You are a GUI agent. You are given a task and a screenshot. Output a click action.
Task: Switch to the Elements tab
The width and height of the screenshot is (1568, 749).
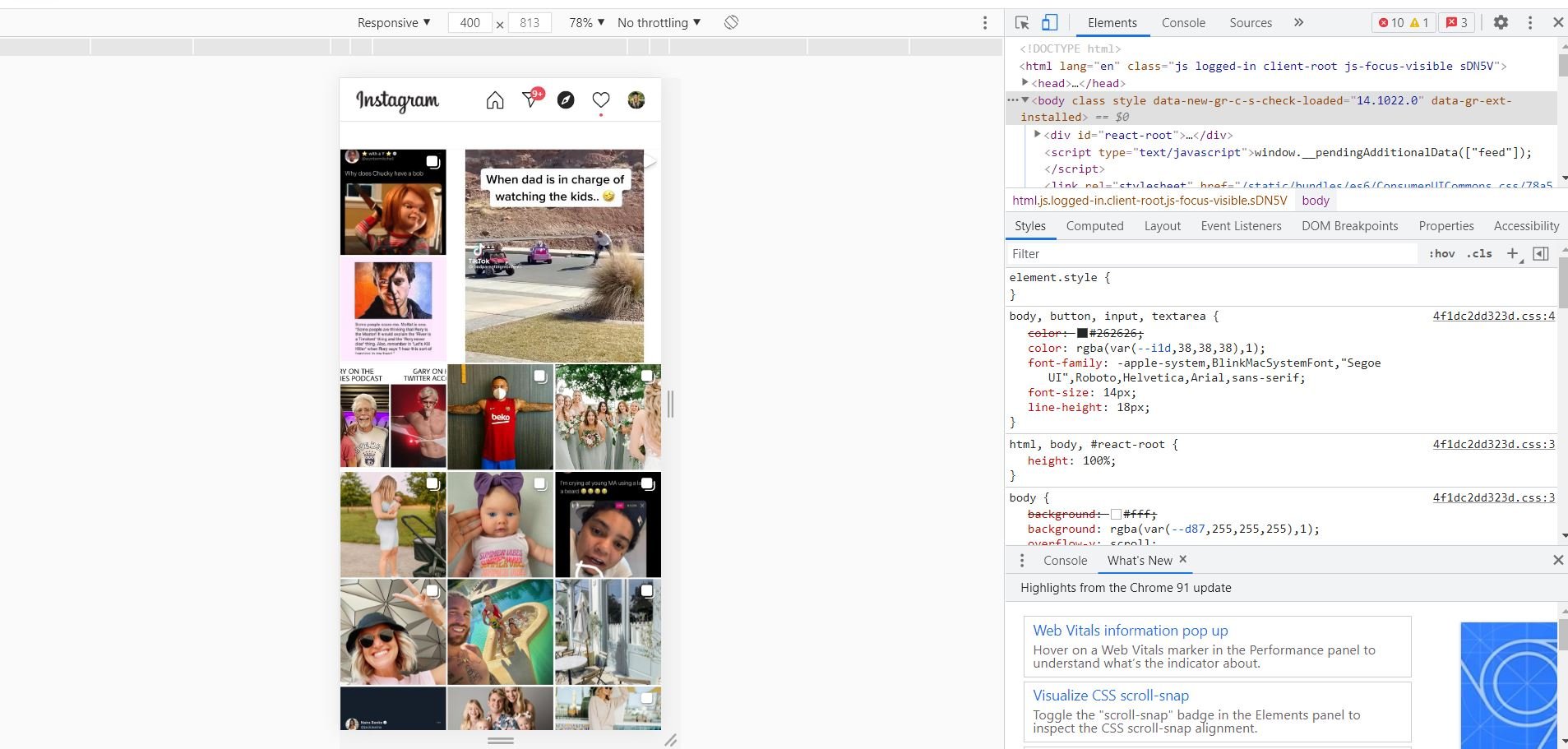tap(1112, 23)
